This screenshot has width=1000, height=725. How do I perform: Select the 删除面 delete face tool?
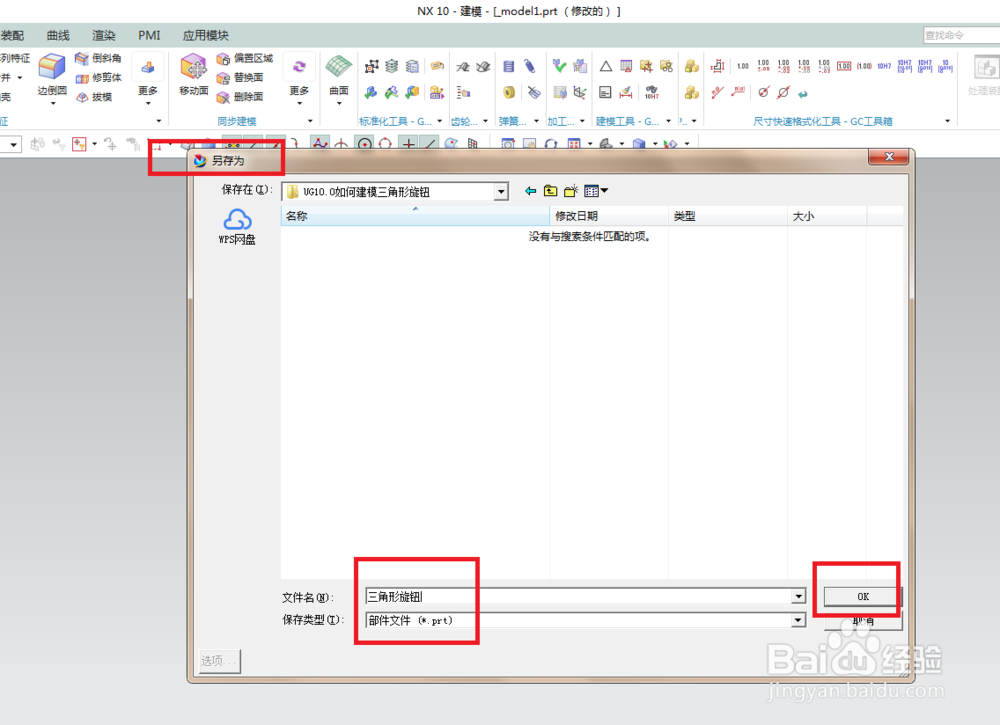(x=240, y=97)
